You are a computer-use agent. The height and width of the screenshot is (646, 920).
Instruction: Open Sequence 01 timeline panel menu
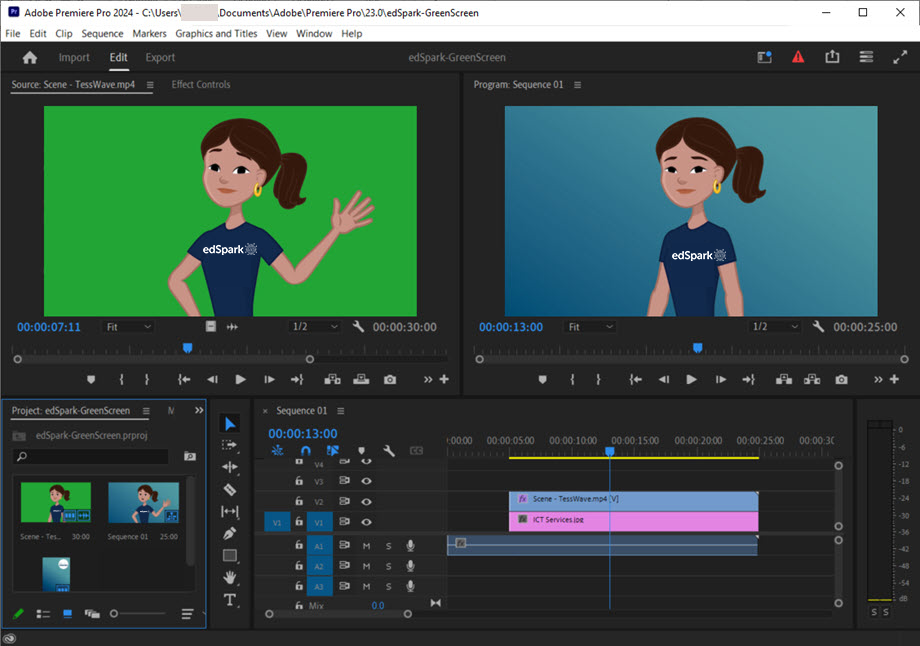[341, 411]
